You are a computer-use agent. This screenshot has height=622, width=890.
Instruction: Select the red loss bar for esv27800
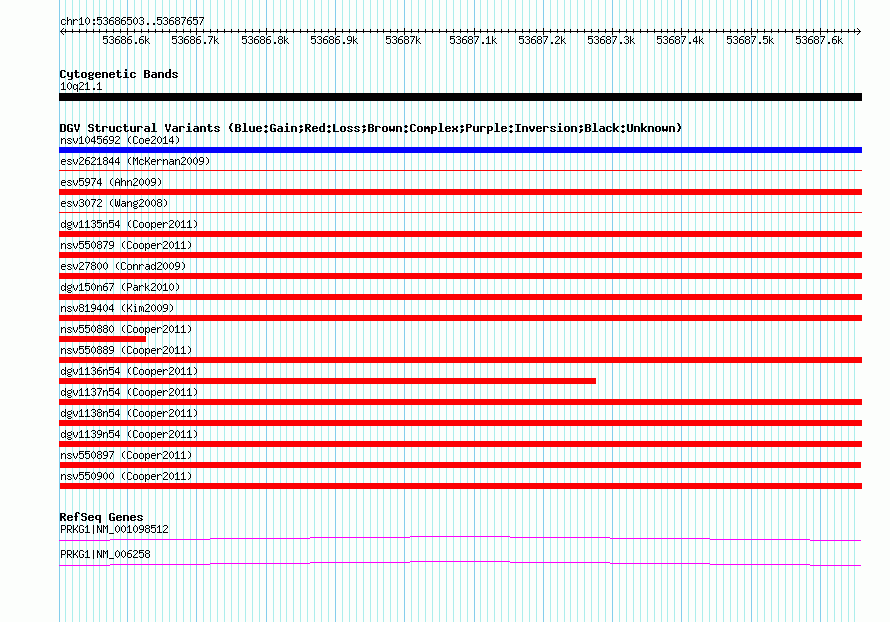460,276
